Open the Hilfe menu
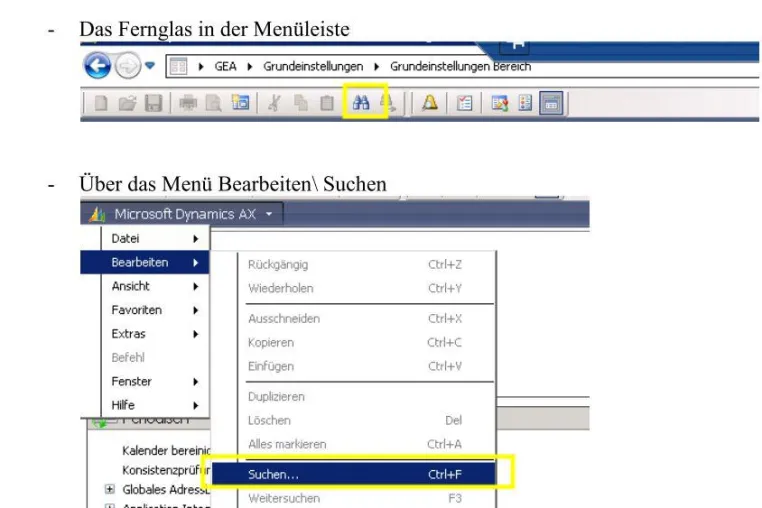 pos(156,405)
